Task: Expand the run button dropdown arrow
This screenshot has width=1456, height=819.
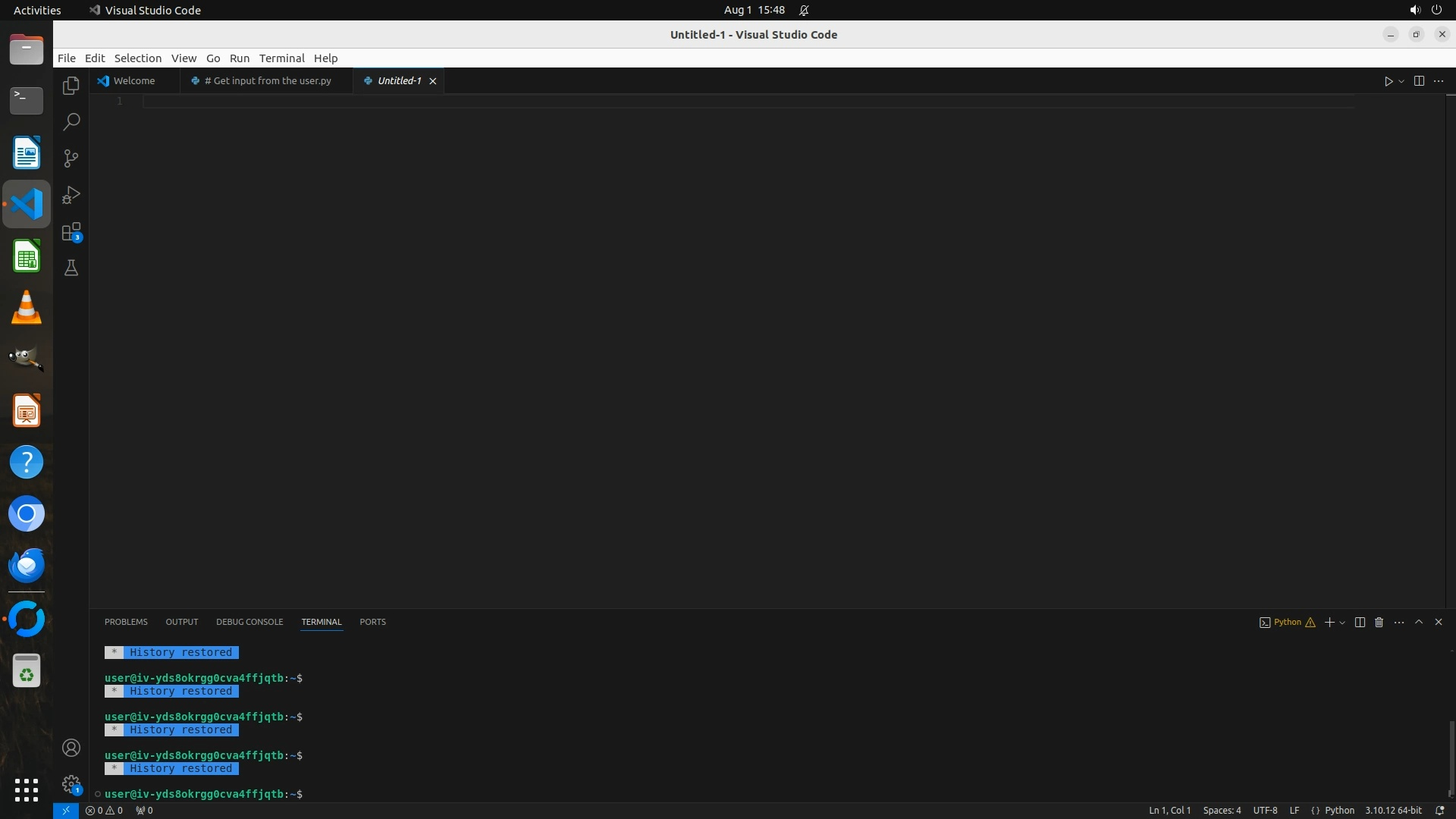Action: tap(1401, 81)
